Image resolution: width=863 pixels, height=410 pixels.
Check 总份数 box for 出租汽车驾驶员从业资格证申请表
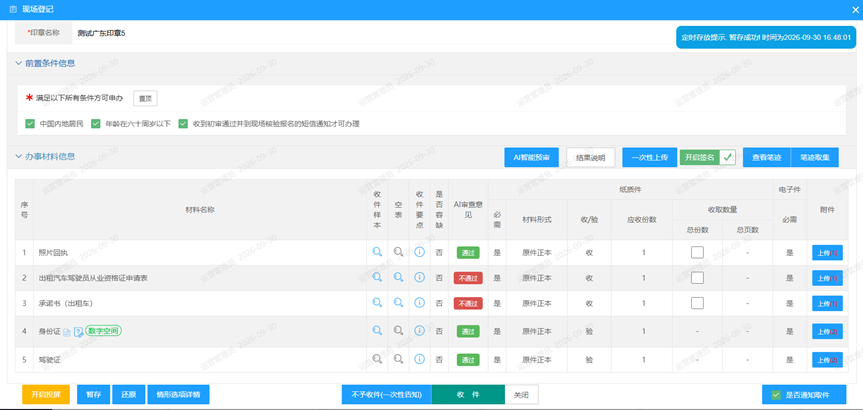[x=697, y=278]
